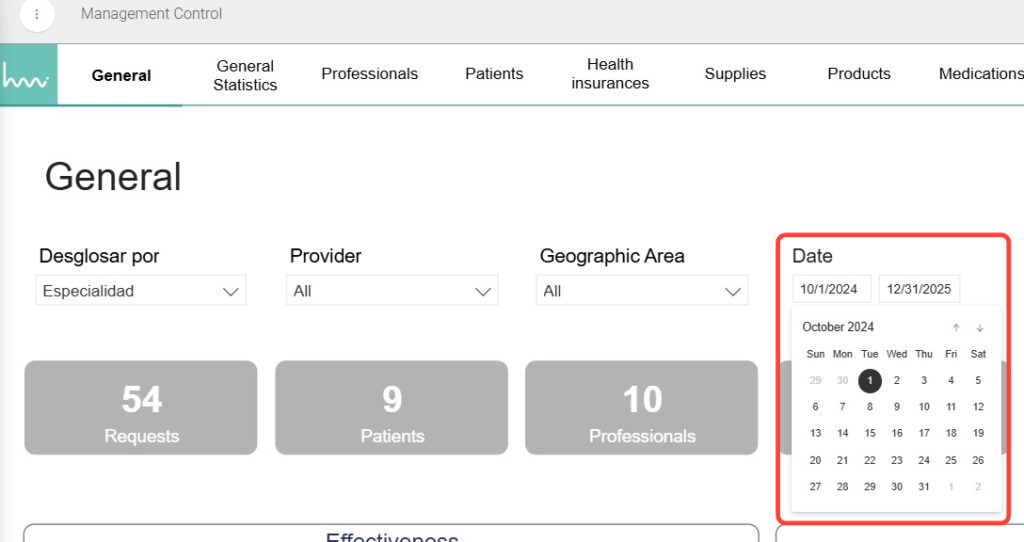This screenshot has width=1024, height=542.
Task: Click the 10 Professionals card
Action: tap(641, 408)
